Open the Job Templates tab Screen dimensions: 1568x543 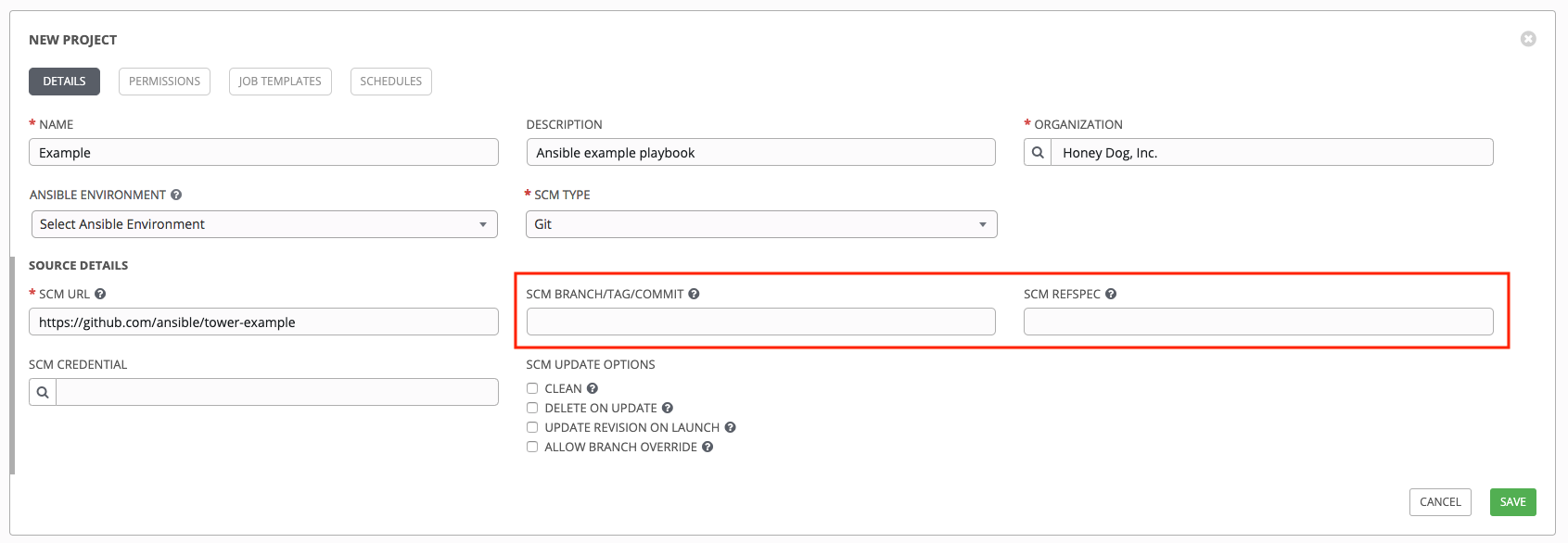coord(280,82)
